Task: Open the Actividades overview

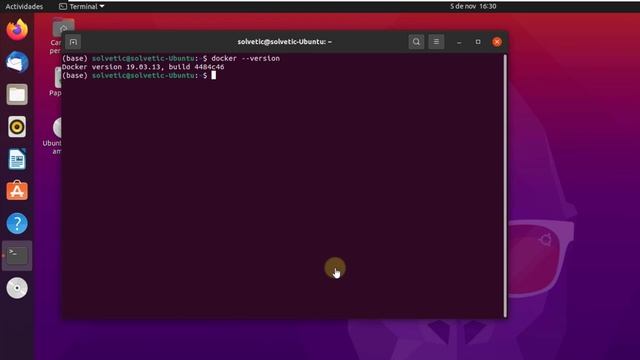Action: [x=24, y=7]
